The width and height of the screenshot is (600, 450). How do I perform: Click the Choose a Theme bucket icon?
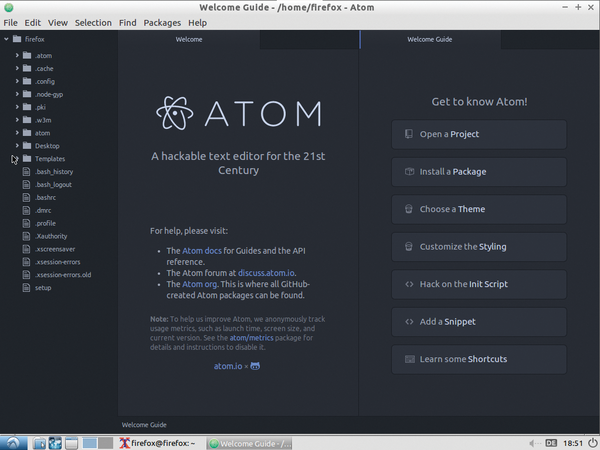(408, 209)
